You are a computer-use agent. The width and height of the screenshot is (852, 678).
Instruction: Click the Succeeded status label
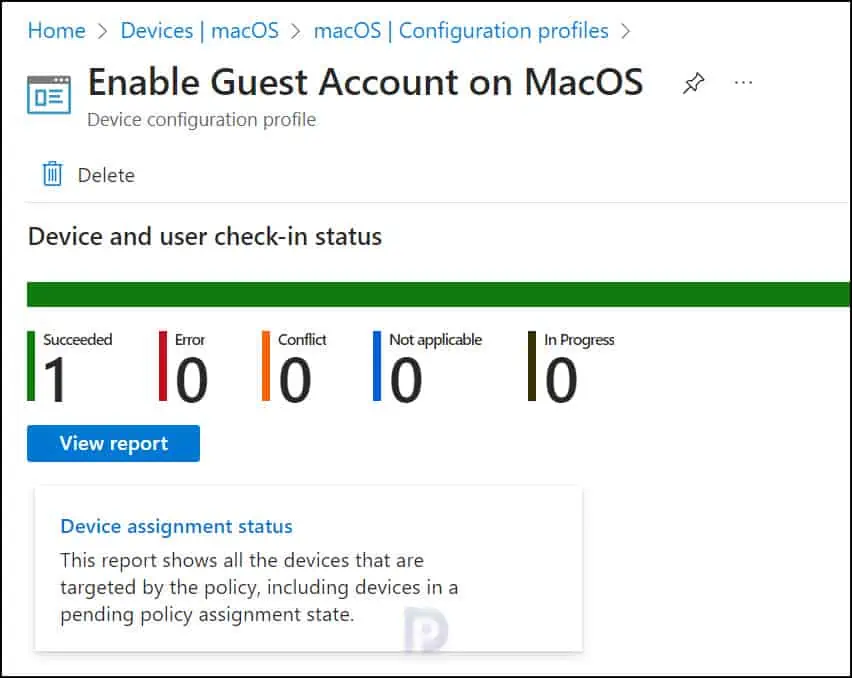pyautogui.click(x=78, y=340)
